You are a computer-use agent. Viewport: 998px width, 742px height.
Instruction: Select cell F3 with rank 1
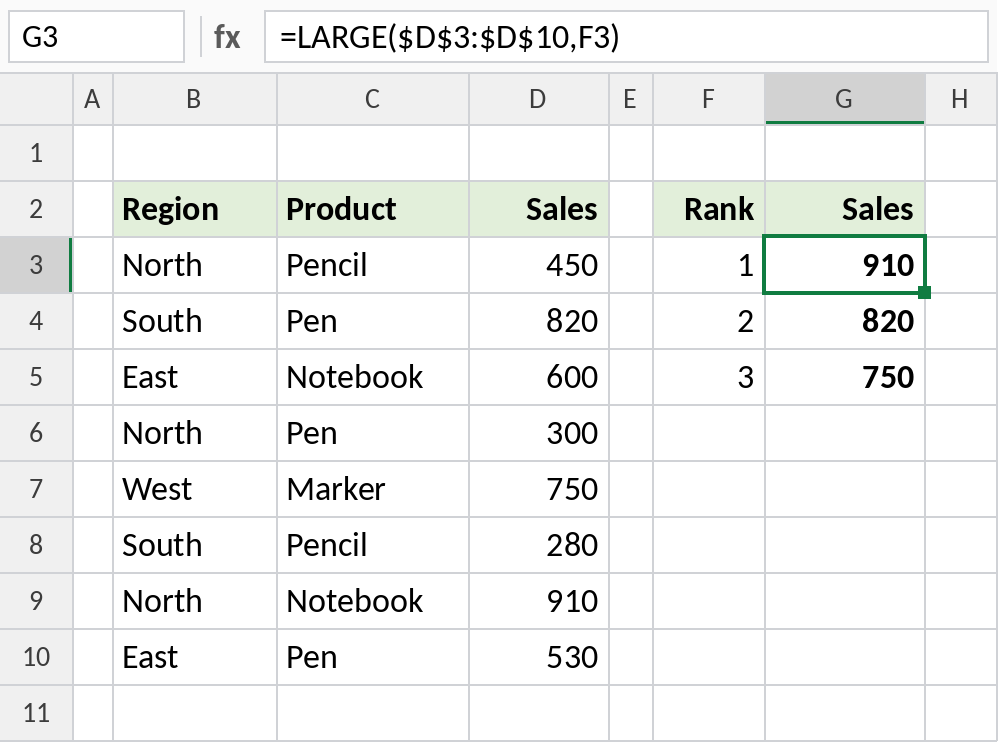click(709, 265)
